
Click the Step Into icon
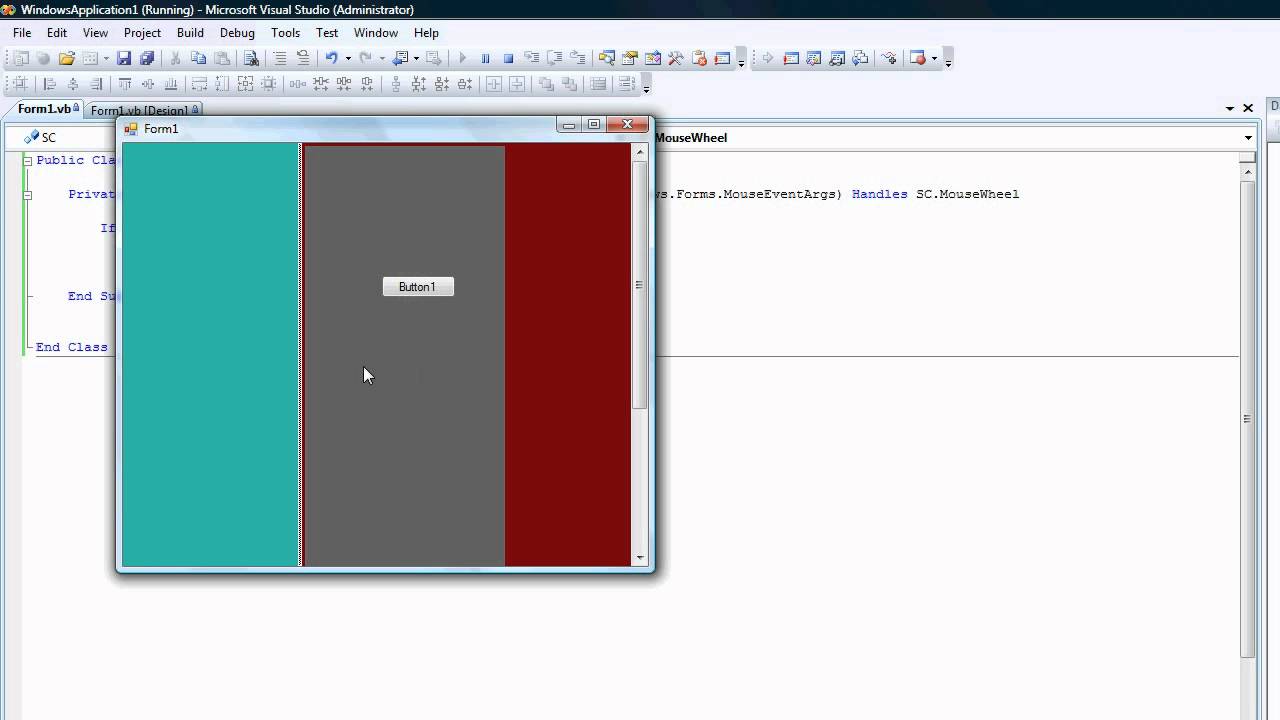pos(532,59)
